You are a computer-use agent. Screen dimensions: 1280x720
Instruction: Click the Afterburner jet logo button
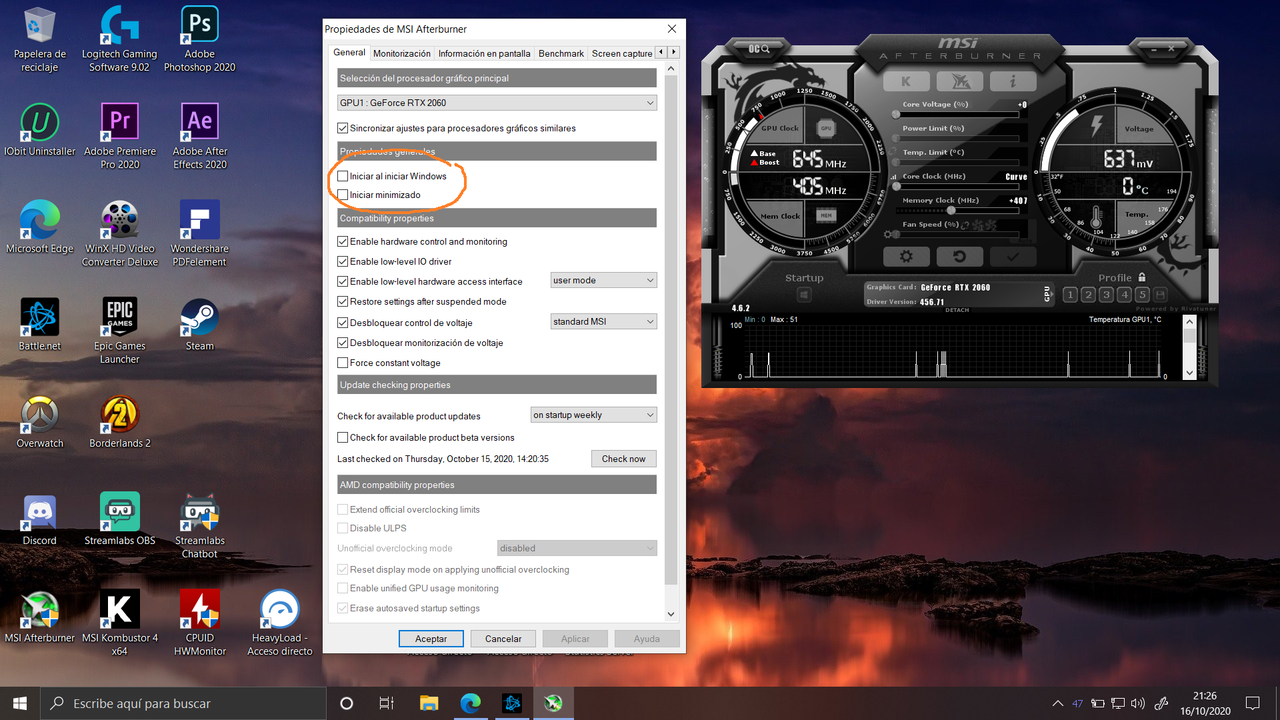pos(960,82)
